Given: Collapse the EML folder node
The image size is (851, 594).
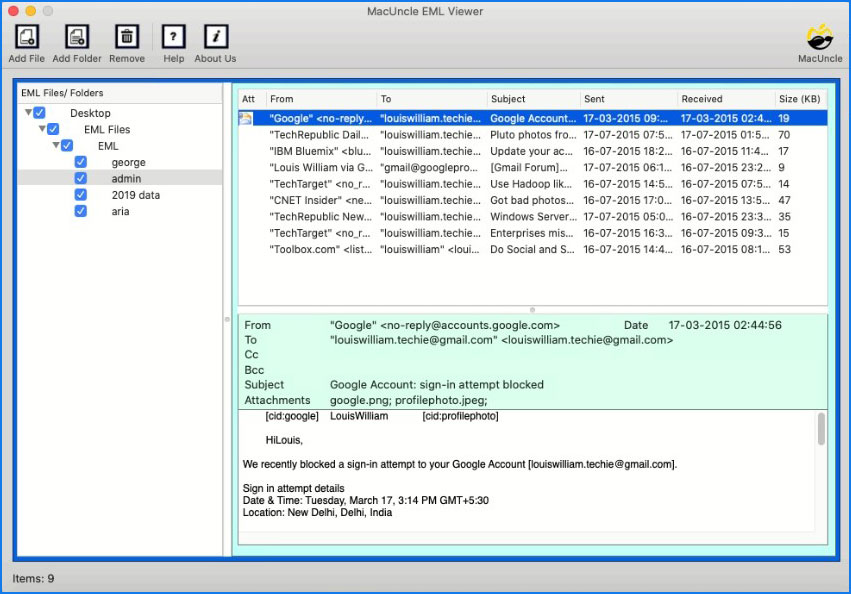Looking at the screenshot, I should [x=54, y=145].
